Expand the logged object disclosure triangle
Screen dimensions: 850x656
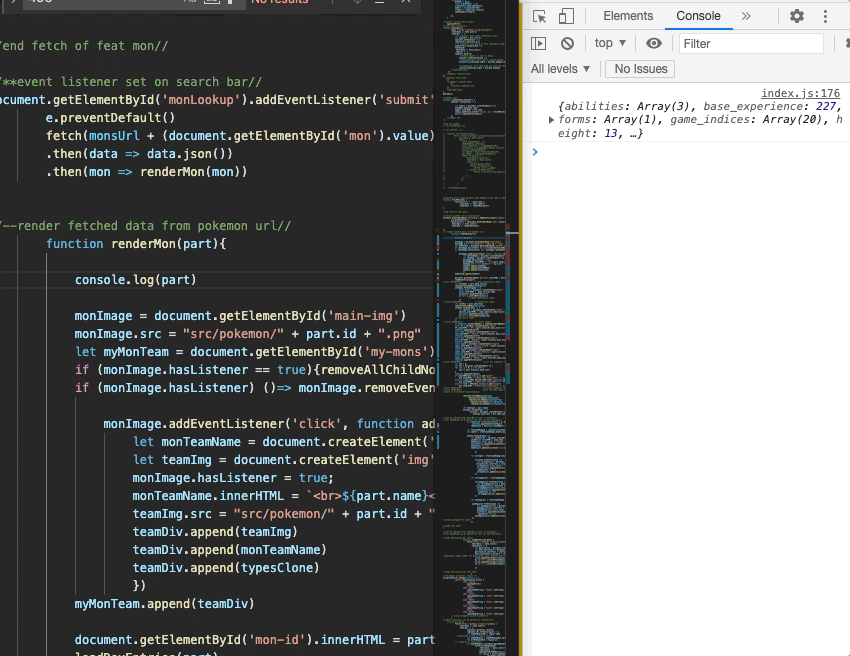coord(551,120)
